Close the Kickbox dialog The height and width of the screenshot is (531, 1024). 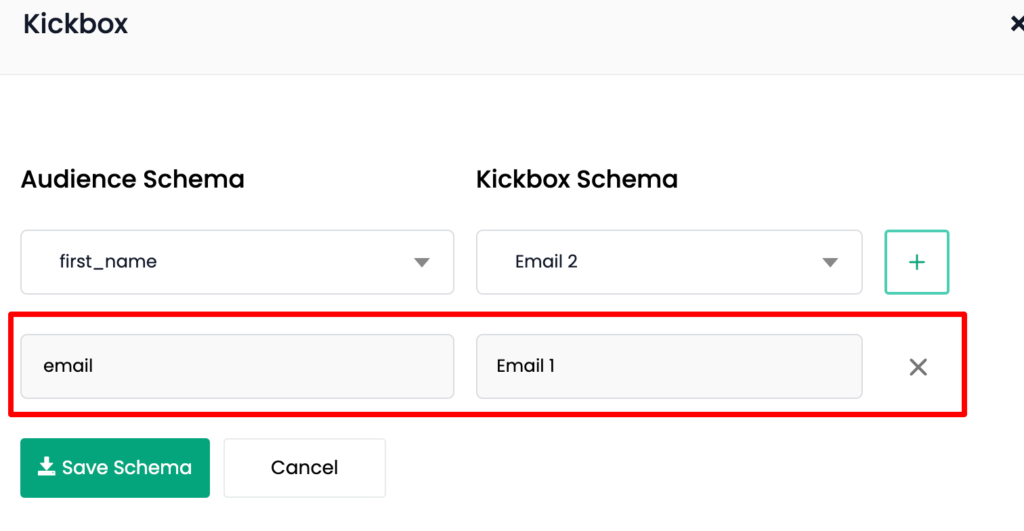pyautogui.click(x=1017, y=24)
